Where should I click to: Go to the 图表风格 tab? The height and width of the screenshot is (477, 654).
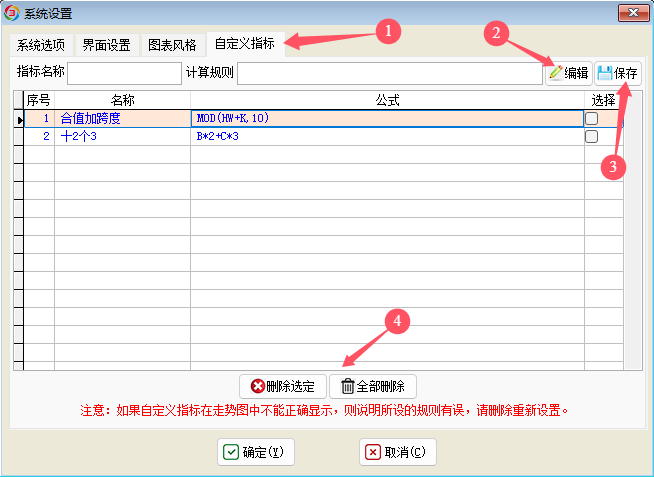(172, 45)
